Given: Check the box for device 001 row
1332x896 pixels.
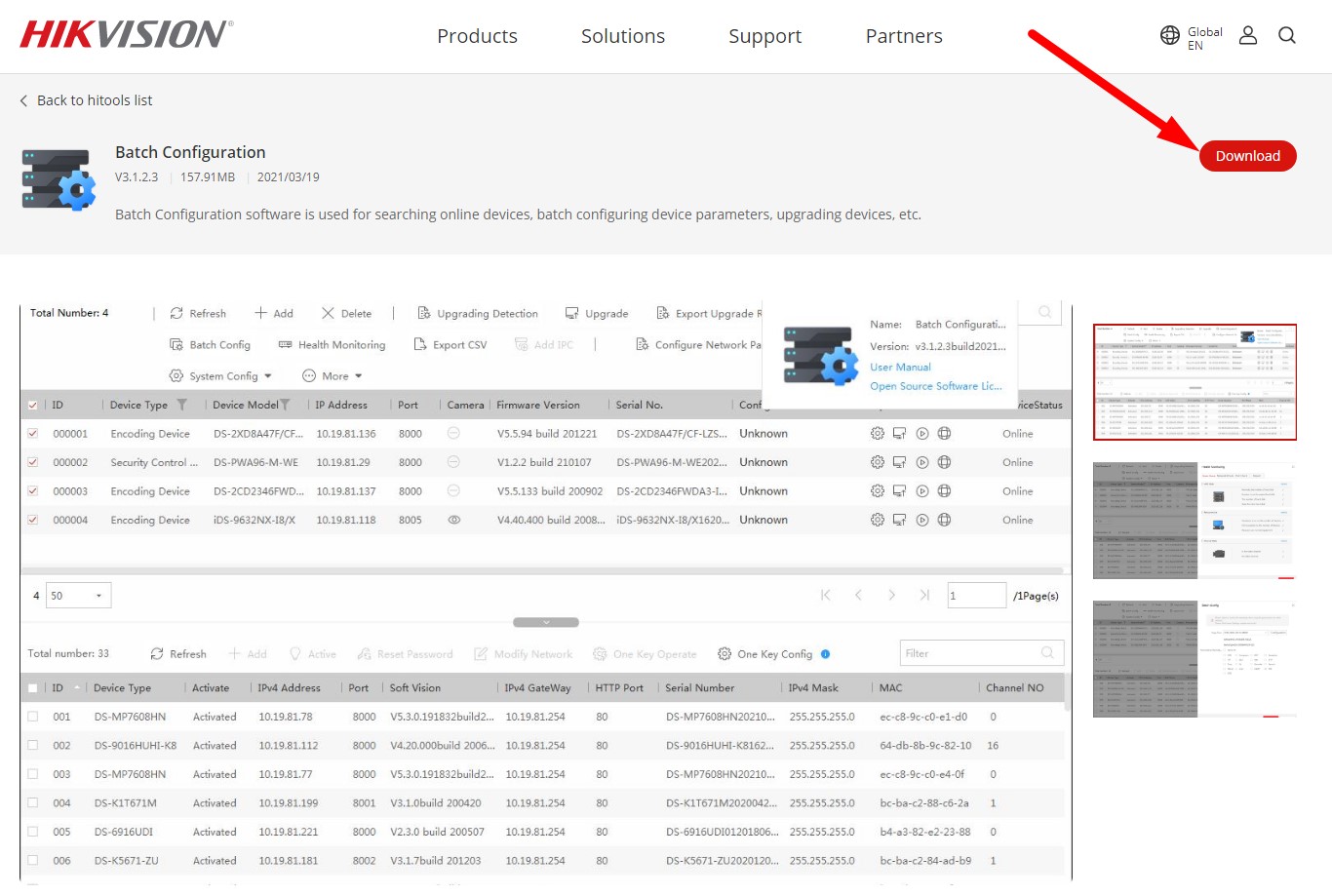Looking at the screenshot, I should [x=33, y=717].
